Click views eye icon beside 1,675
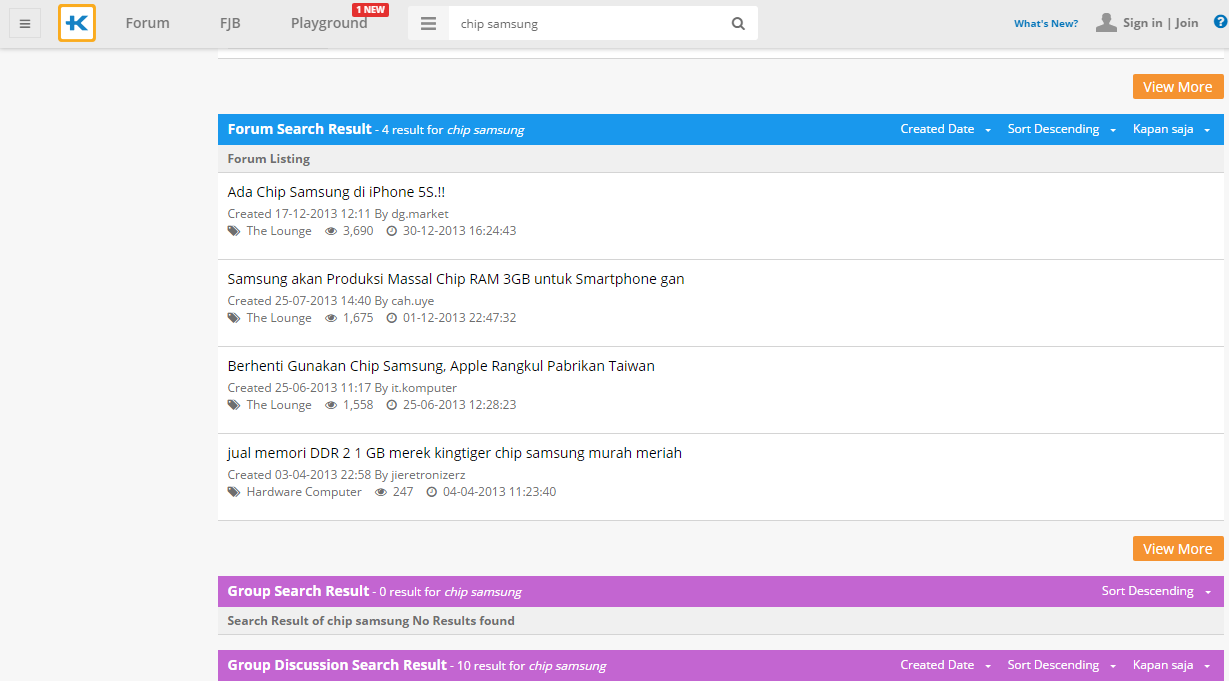This screenshot has width=1229, height=685. [x=331, y=318]
